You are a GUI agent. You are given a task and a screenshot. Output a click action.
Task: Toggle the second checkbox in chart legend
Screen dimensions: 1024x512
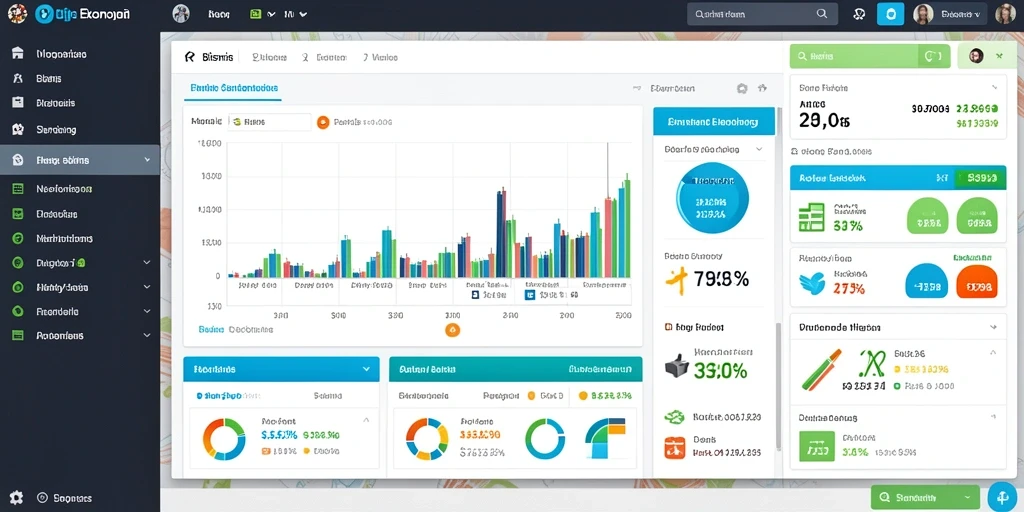(x=530, y=295)
